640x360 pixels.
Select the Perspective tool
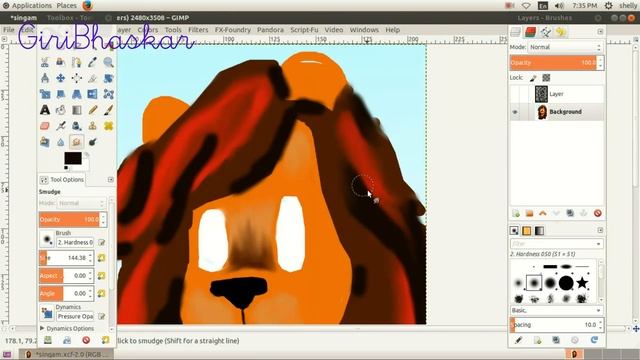point(77,94)
